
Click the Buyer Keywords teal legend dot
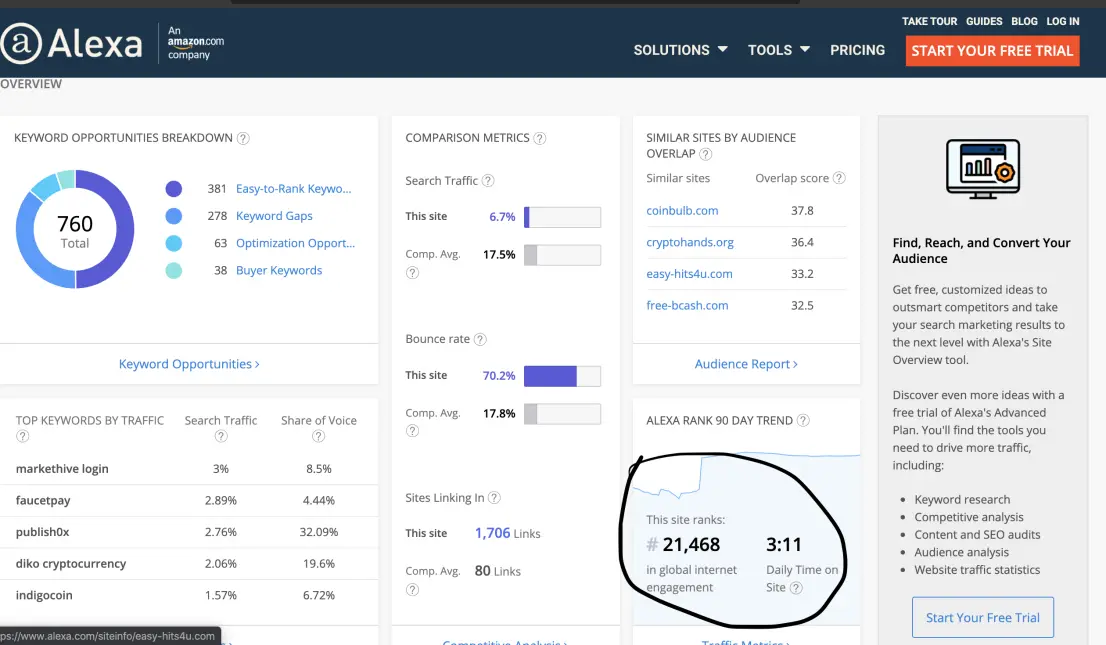coord(174,270)
